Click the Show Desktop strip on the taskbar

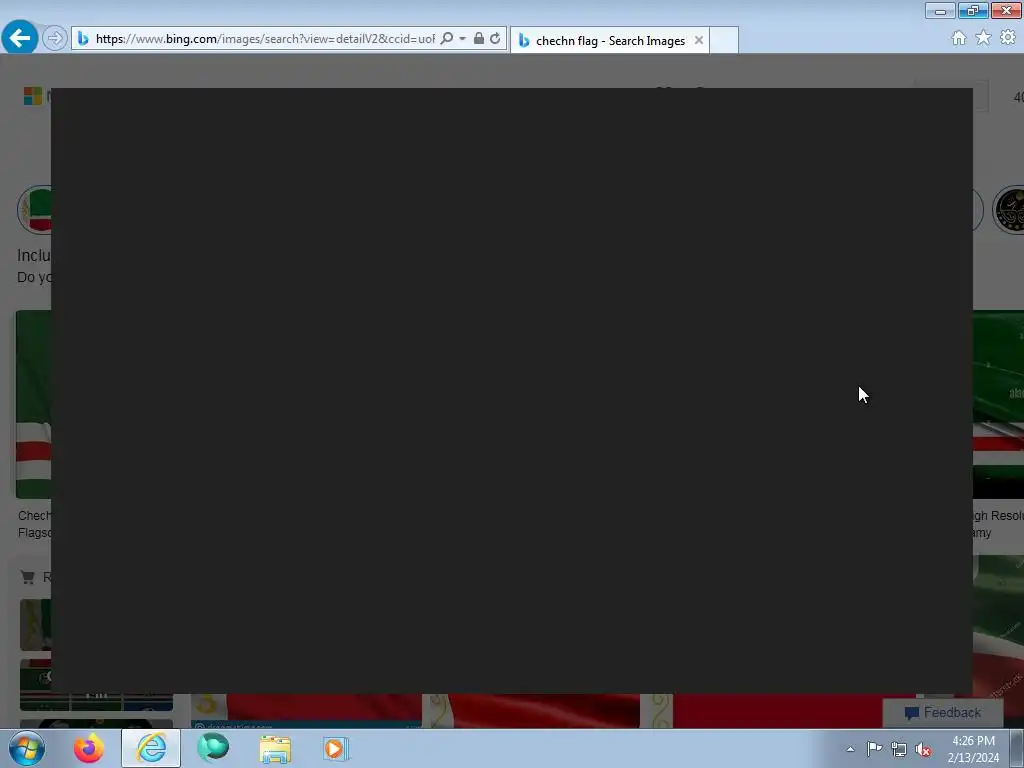point(1017,749)
